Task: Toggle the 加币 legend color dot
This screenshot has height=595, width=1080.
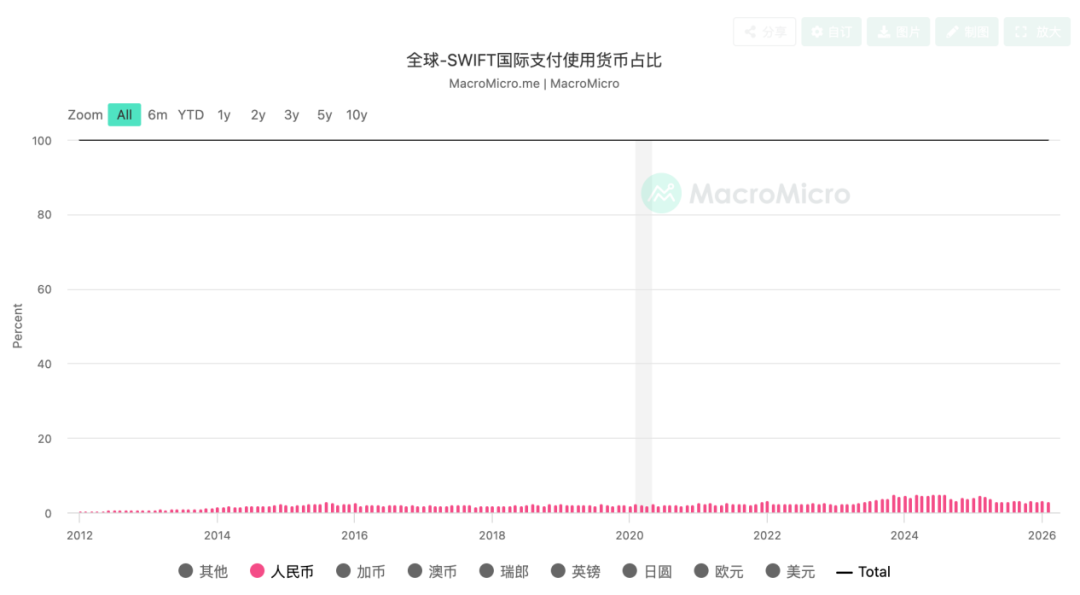Action: click(344, 571)
